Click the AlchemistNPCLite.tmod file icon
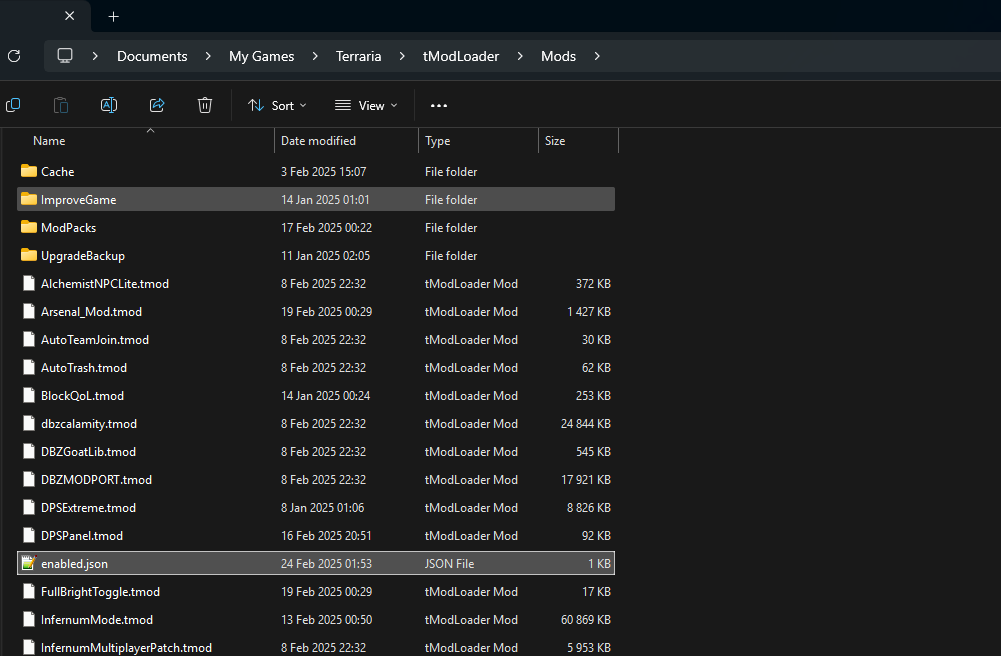 click(29, 283)
